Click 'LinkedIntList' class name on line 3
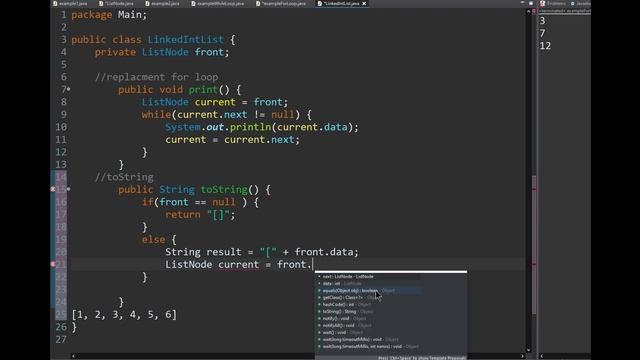The image size is (640, 360). tap(185, 40)
